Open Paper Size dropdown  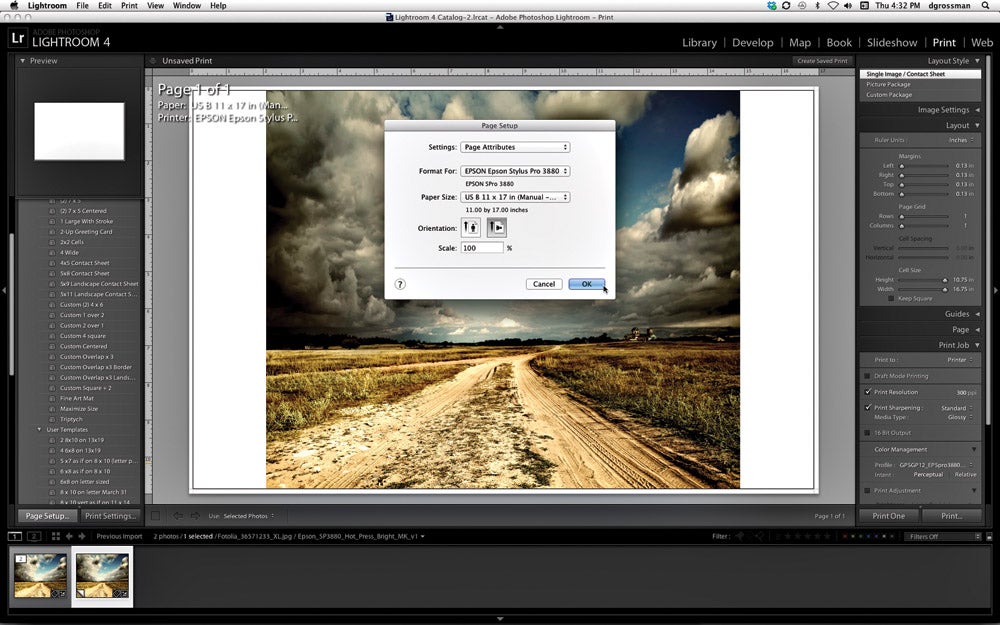coord(515,197)
